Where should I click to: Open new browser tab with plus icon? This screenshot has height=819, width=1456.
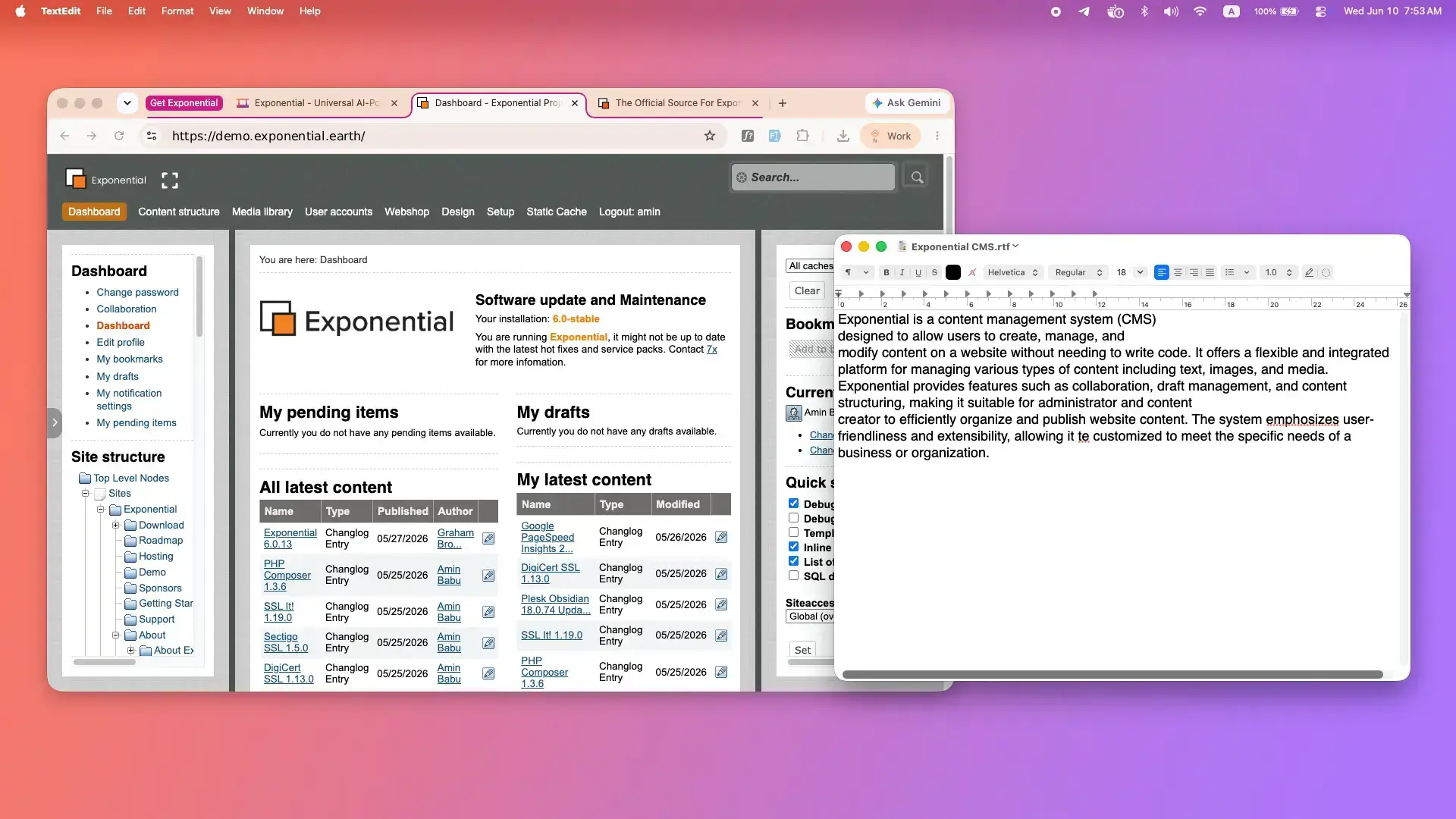point(783,103)
